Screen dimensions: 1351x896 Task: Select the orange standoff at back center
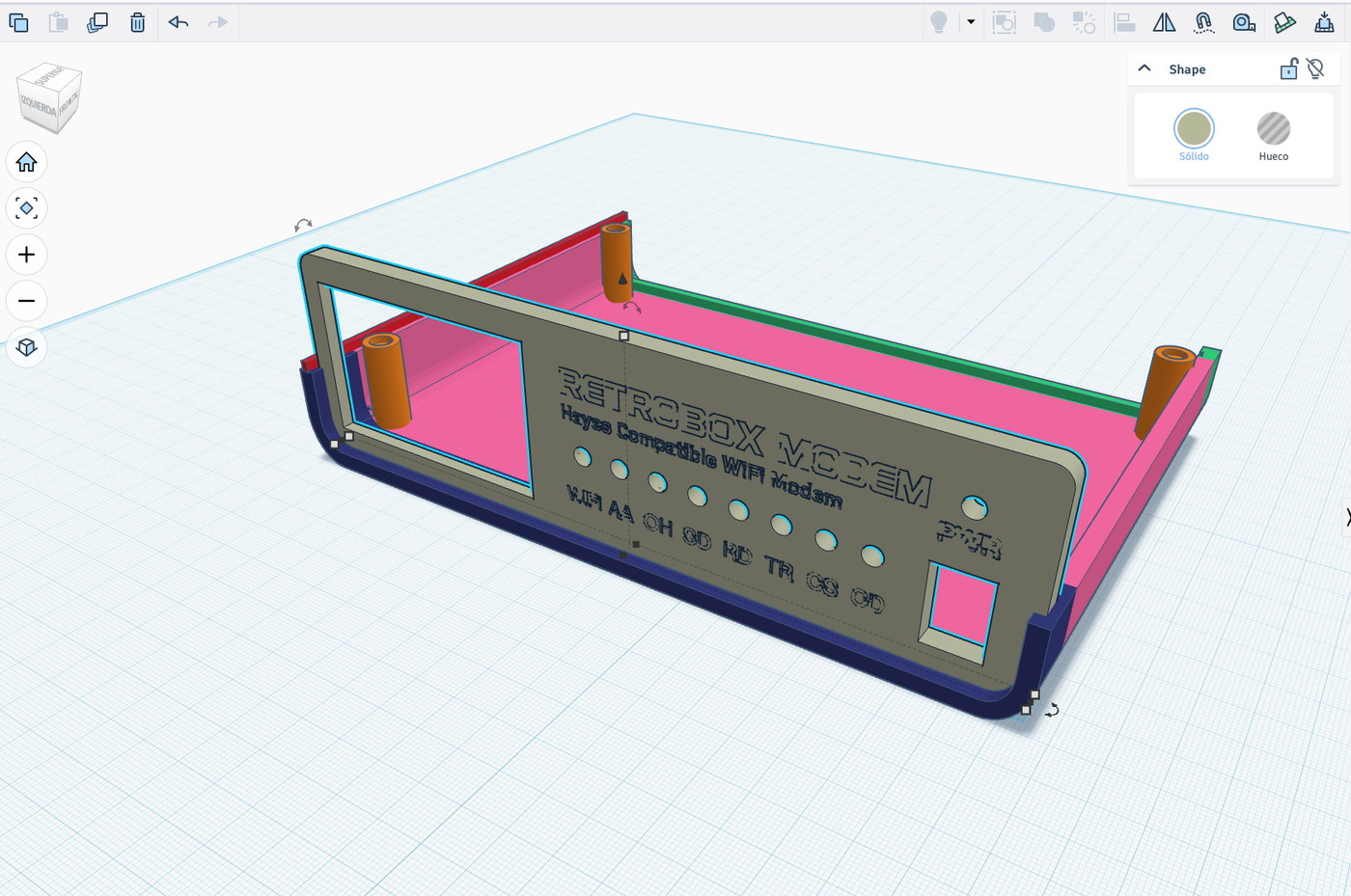(x=617, y=262)
